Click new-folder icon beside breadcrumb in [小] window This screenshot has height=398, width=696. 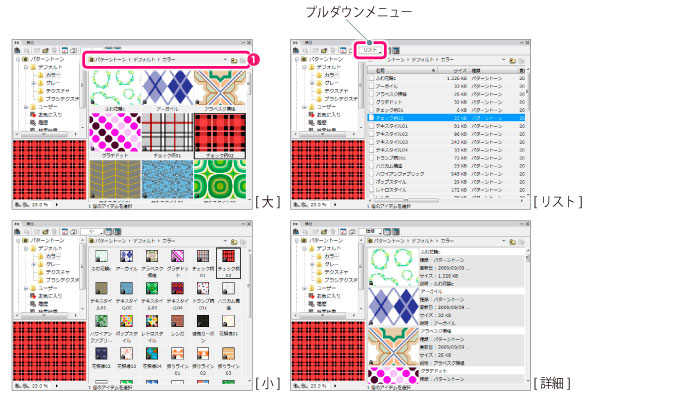click(233, 241)
